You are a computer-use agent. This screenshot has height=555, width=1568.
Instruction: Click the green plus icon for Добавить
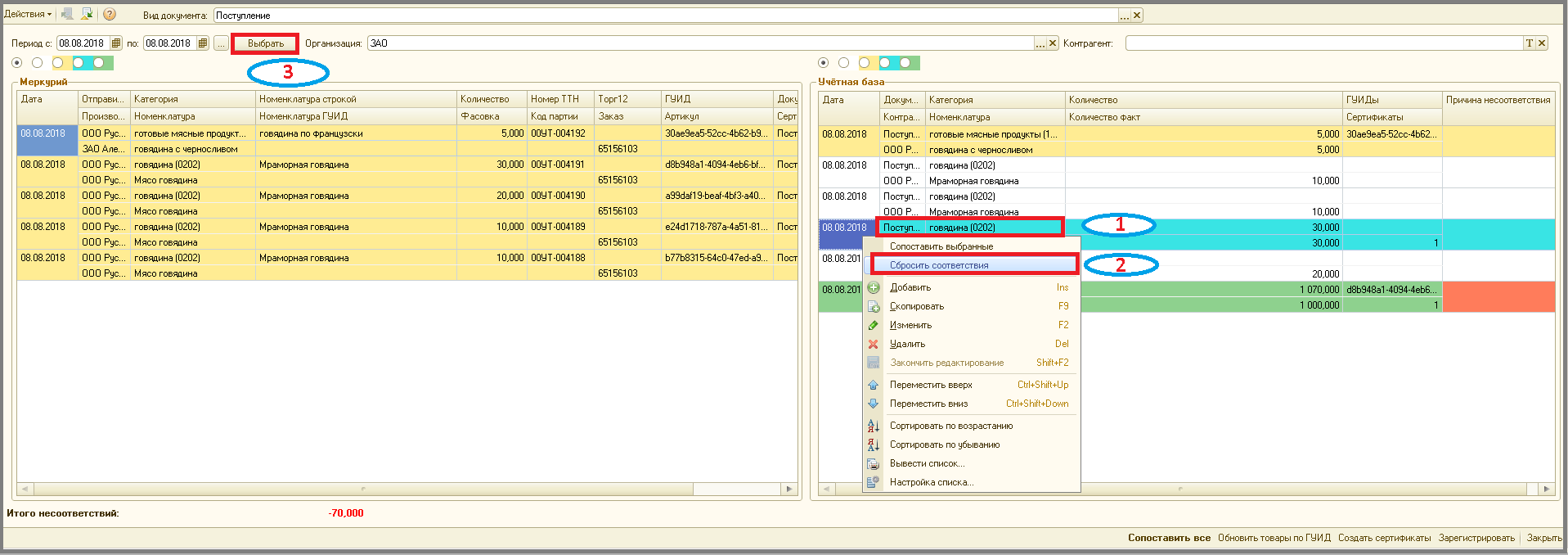(874, 287)
